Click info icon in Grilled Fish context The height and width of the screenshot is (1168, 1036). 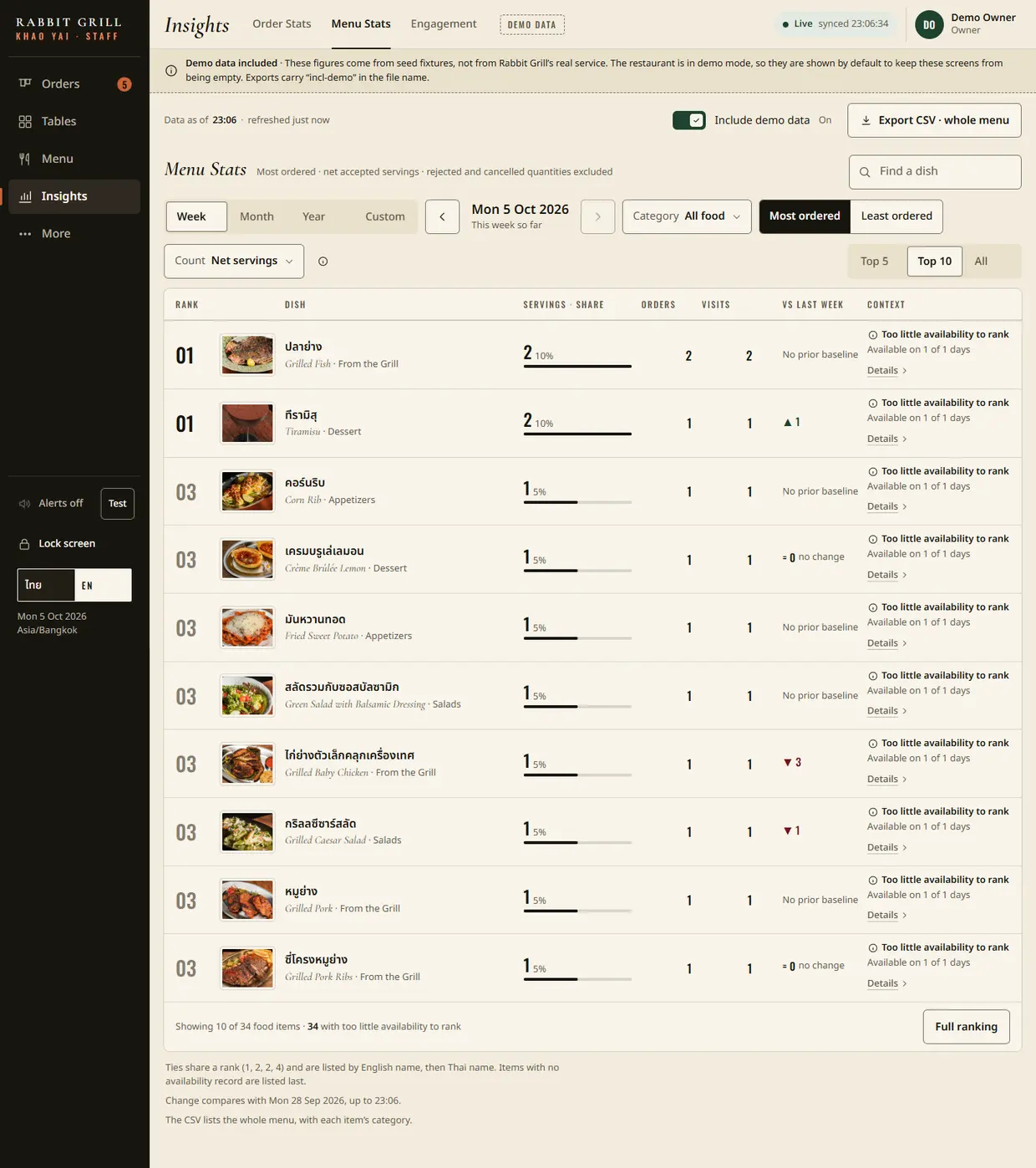(x=873, y=335)
